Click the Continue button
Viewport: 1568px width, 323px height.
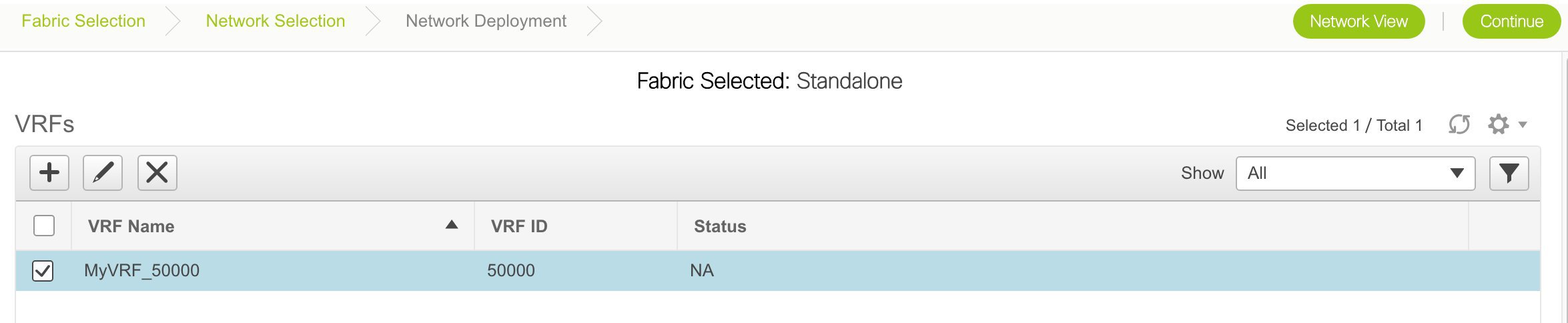1511,21
